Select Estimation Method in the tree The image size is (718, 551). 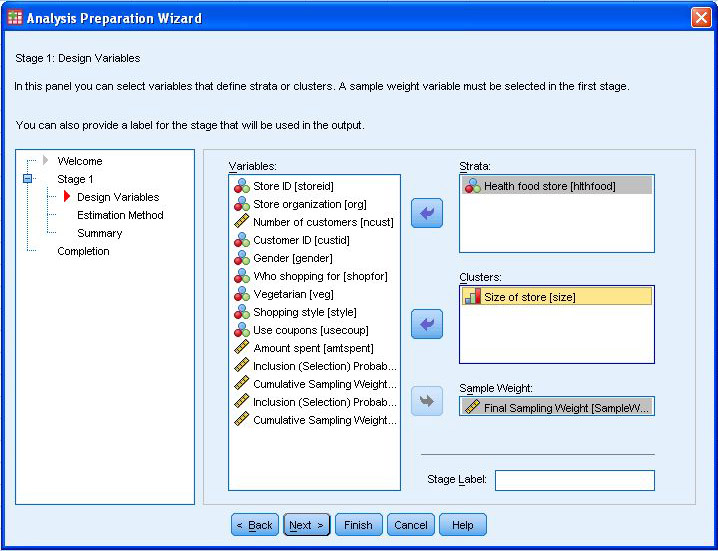pos(120,215)
